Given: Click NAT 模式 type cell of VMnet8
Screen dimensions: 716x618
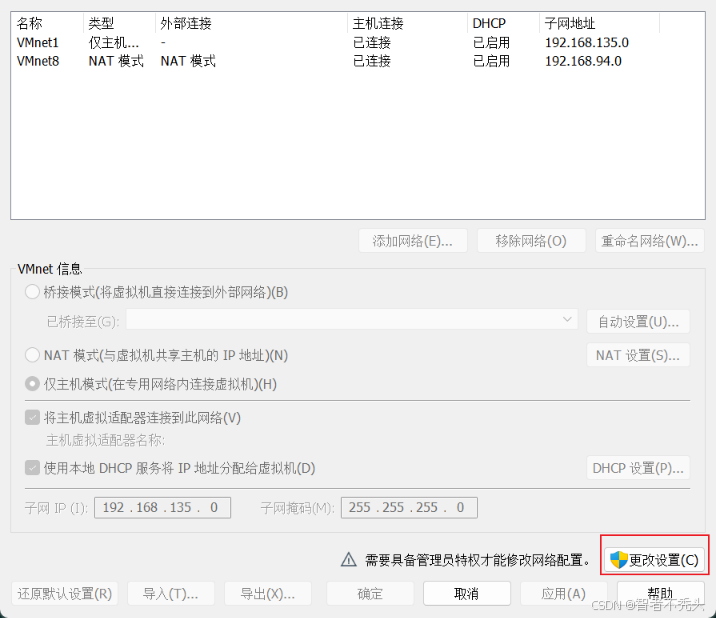Looking at the screenshot, I should point(116,61).
